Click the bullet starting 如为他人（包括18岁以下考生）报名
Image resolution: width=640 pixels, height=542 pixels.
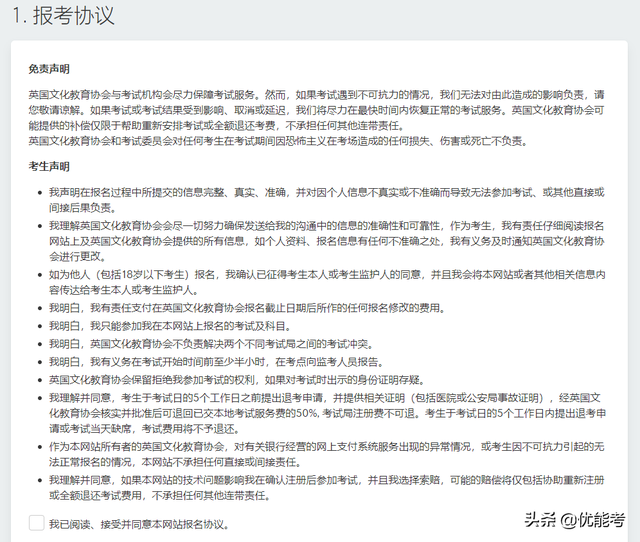[x=327, y=282]
